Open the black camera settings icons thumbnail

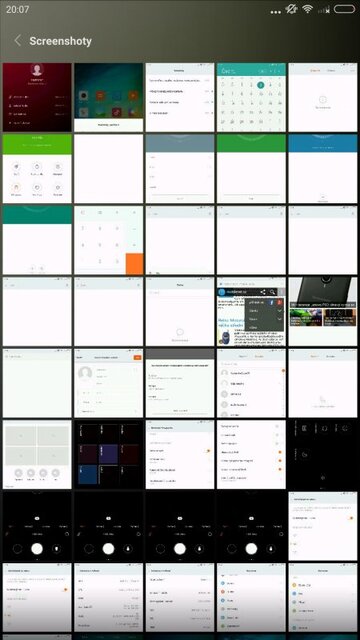click(x=322, y=454)
